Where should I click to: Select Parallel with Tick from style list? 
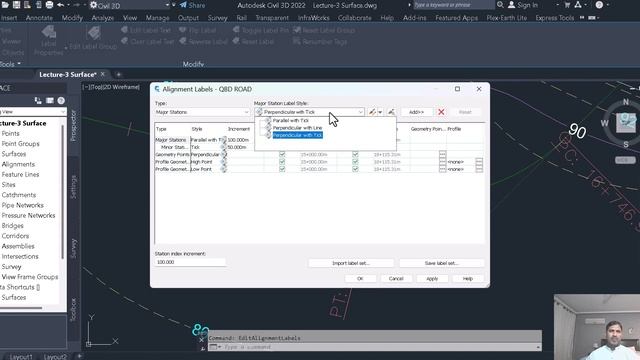pos(291,120)
